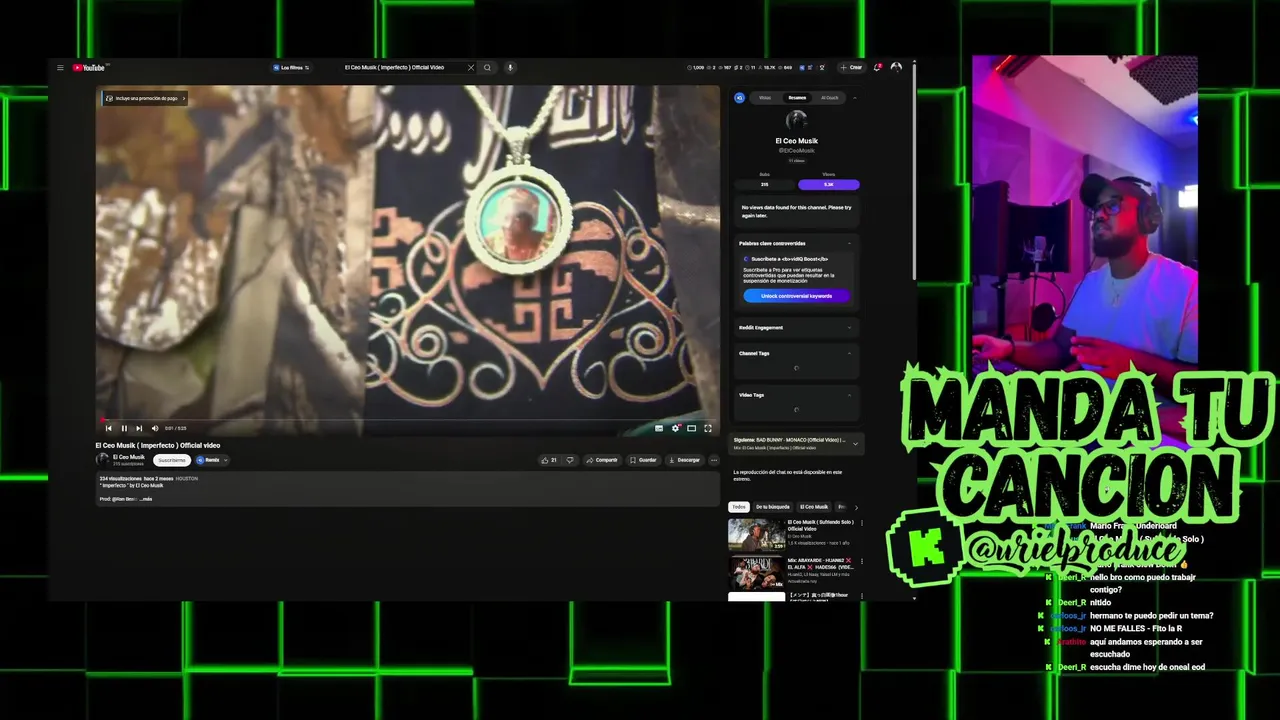Open the Sufriendo Solo video thumbnail
The image size is (1280, 720).
tap(756, 535)
